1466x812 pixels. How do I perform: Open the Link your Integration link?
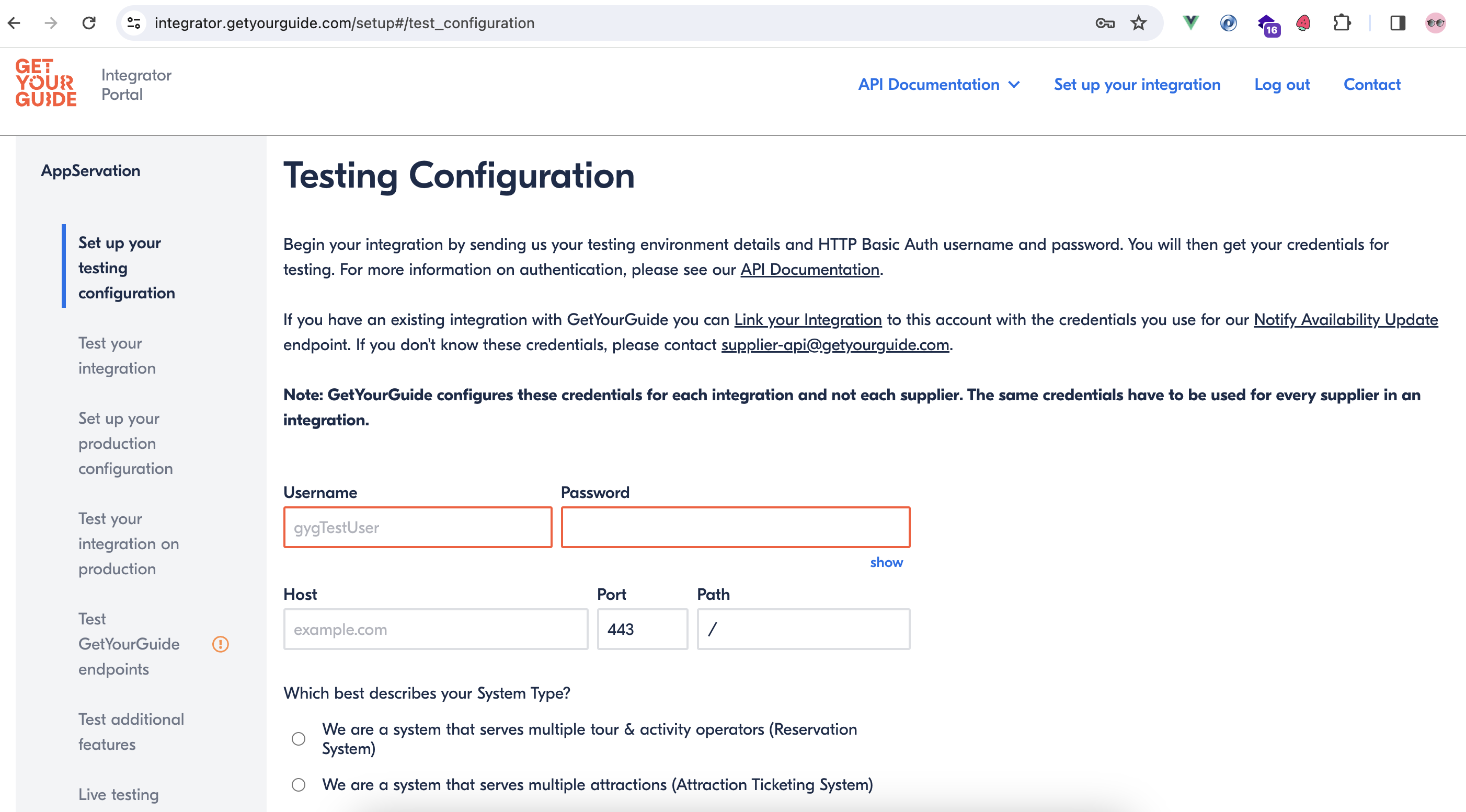pyautogui.click(x=808, y=320)
